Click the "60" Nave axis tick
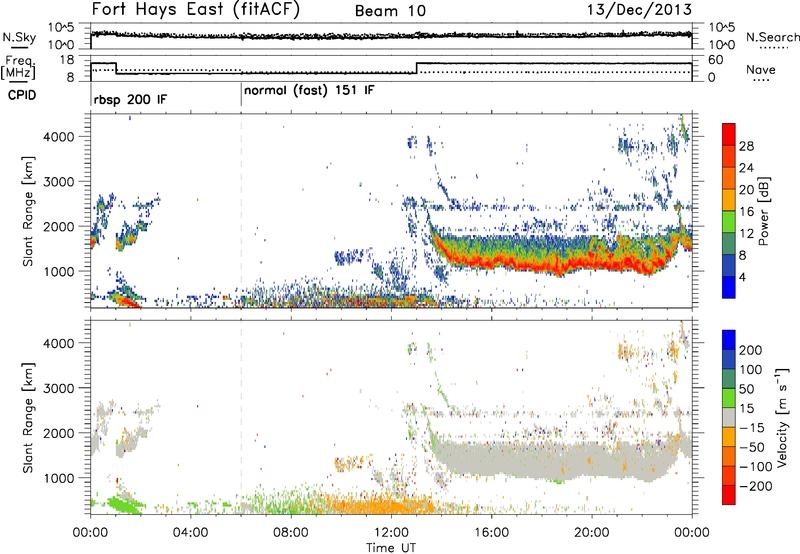 point(715,60)
